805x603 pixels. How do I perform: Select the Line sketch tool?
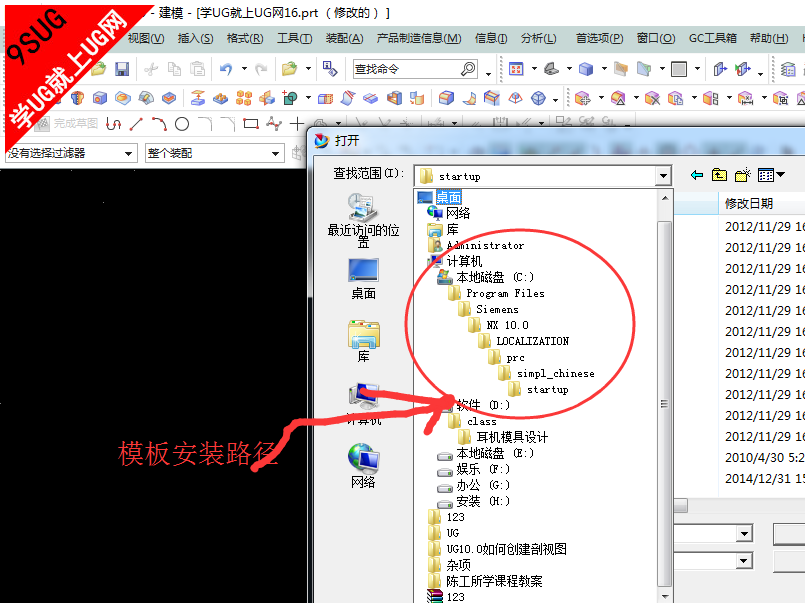136,124
